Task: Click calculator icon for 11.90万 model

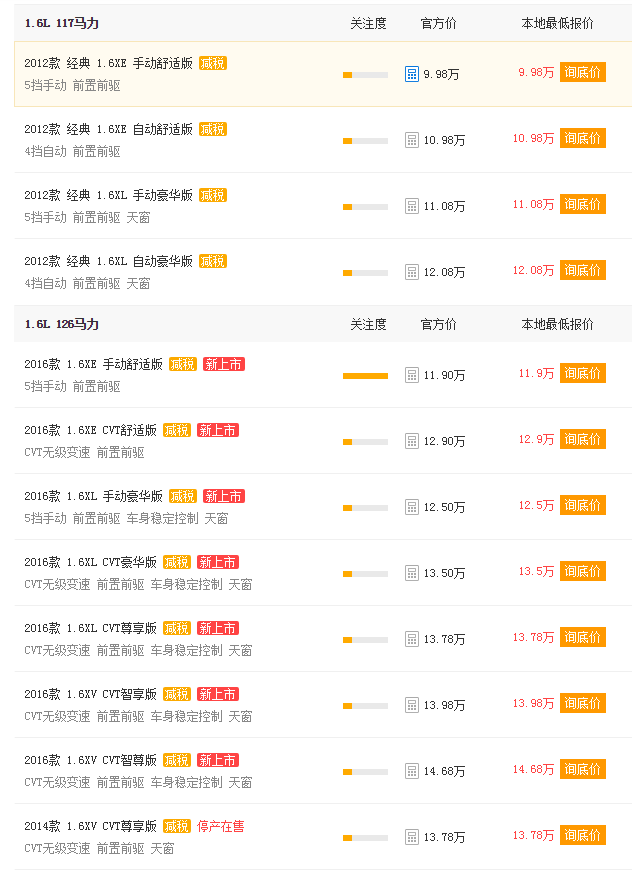Action: click(x=412, y=375)
